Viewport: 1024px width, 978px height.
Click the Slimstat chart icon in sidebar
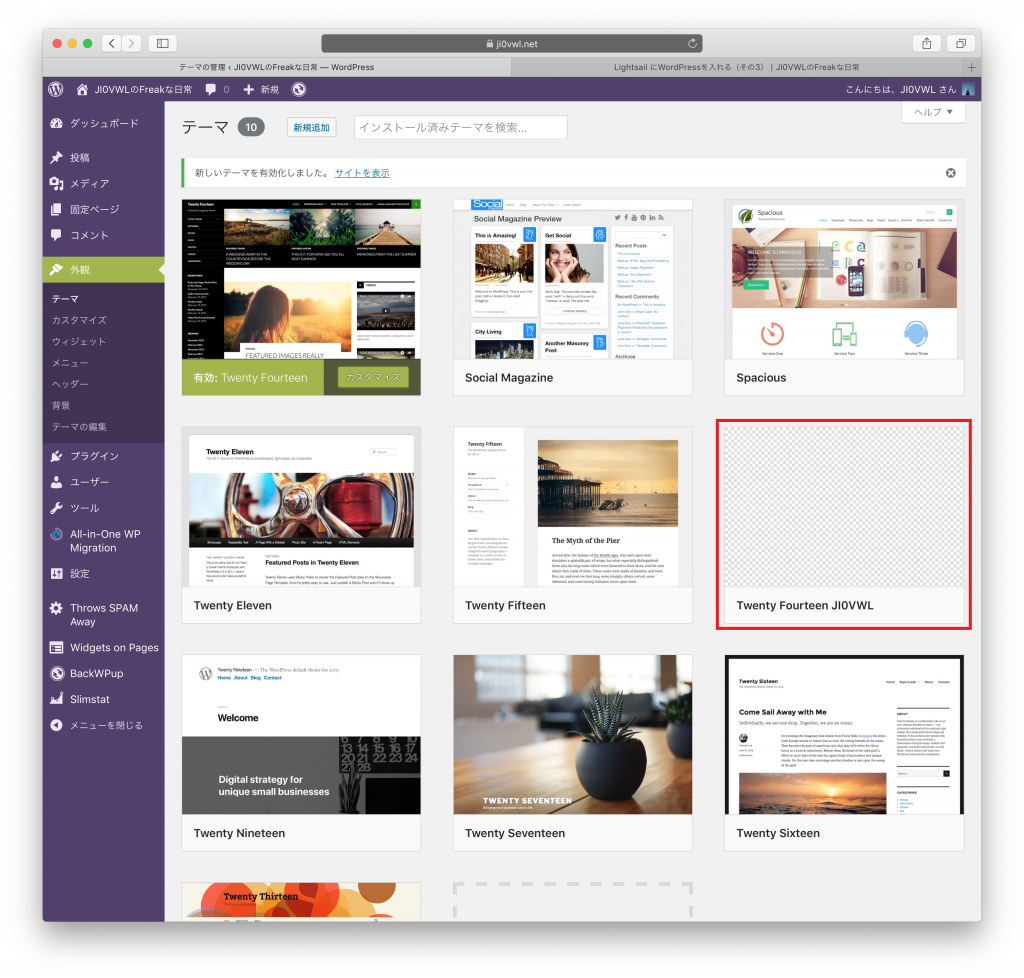(x=57, y=699)
